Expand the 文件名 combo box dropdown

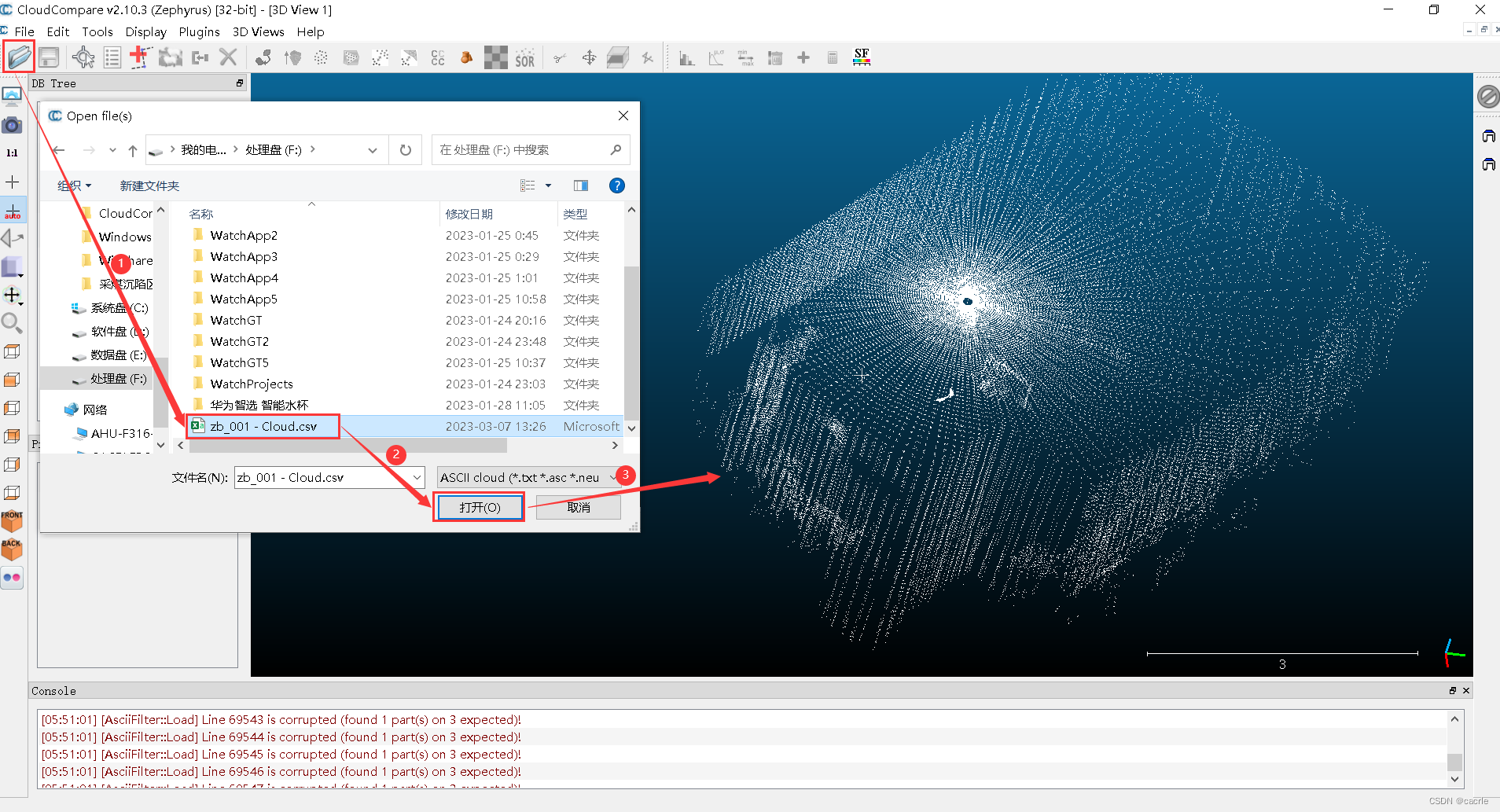coord(417,477)
